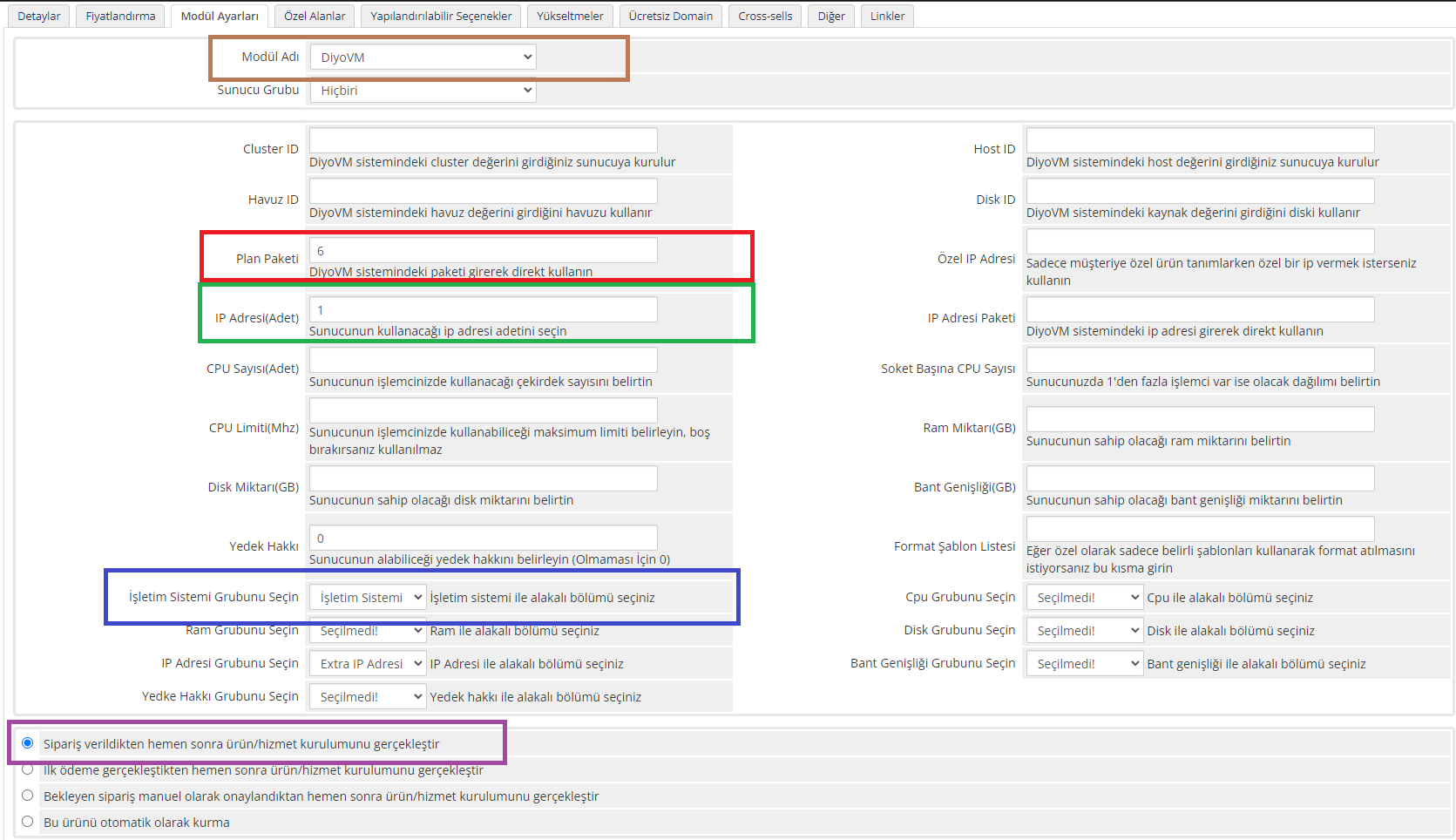Choose install after first payment option
Image resolution: width=1456 pixels, height=840 pixels.
click(27, 769)
